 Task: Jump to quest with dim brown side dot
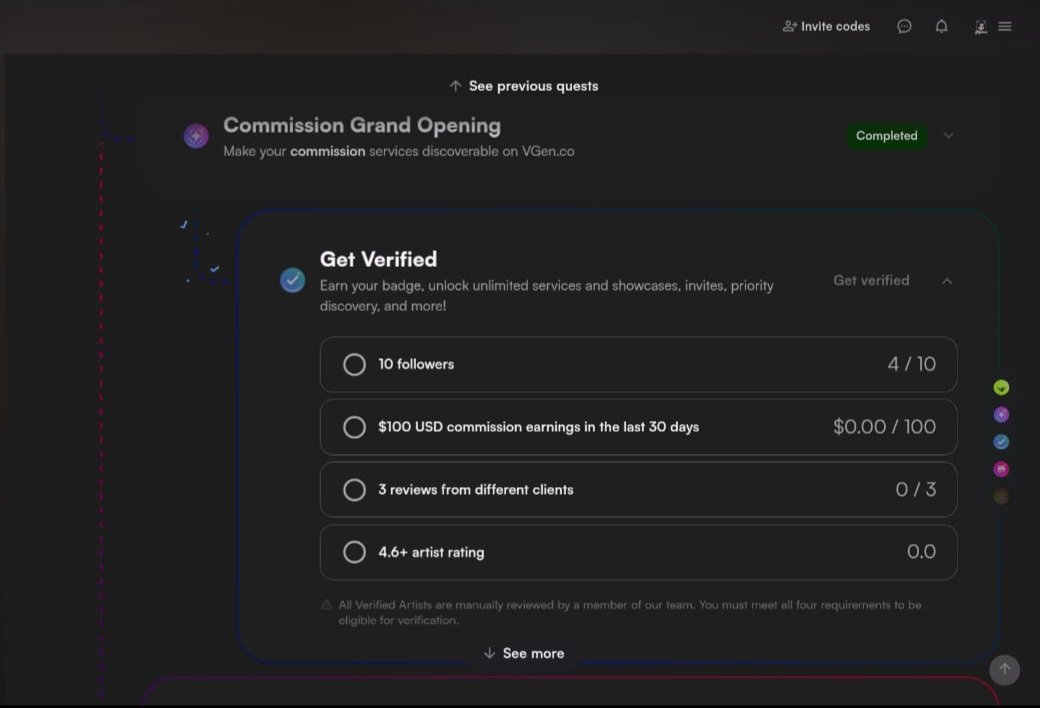click(x=1001, y=496)
